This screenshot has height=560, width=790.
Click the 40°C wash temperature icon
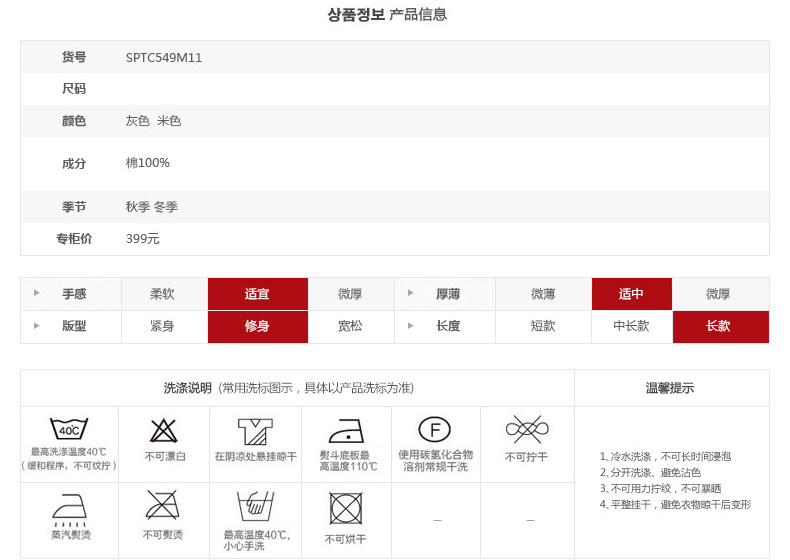69,429
